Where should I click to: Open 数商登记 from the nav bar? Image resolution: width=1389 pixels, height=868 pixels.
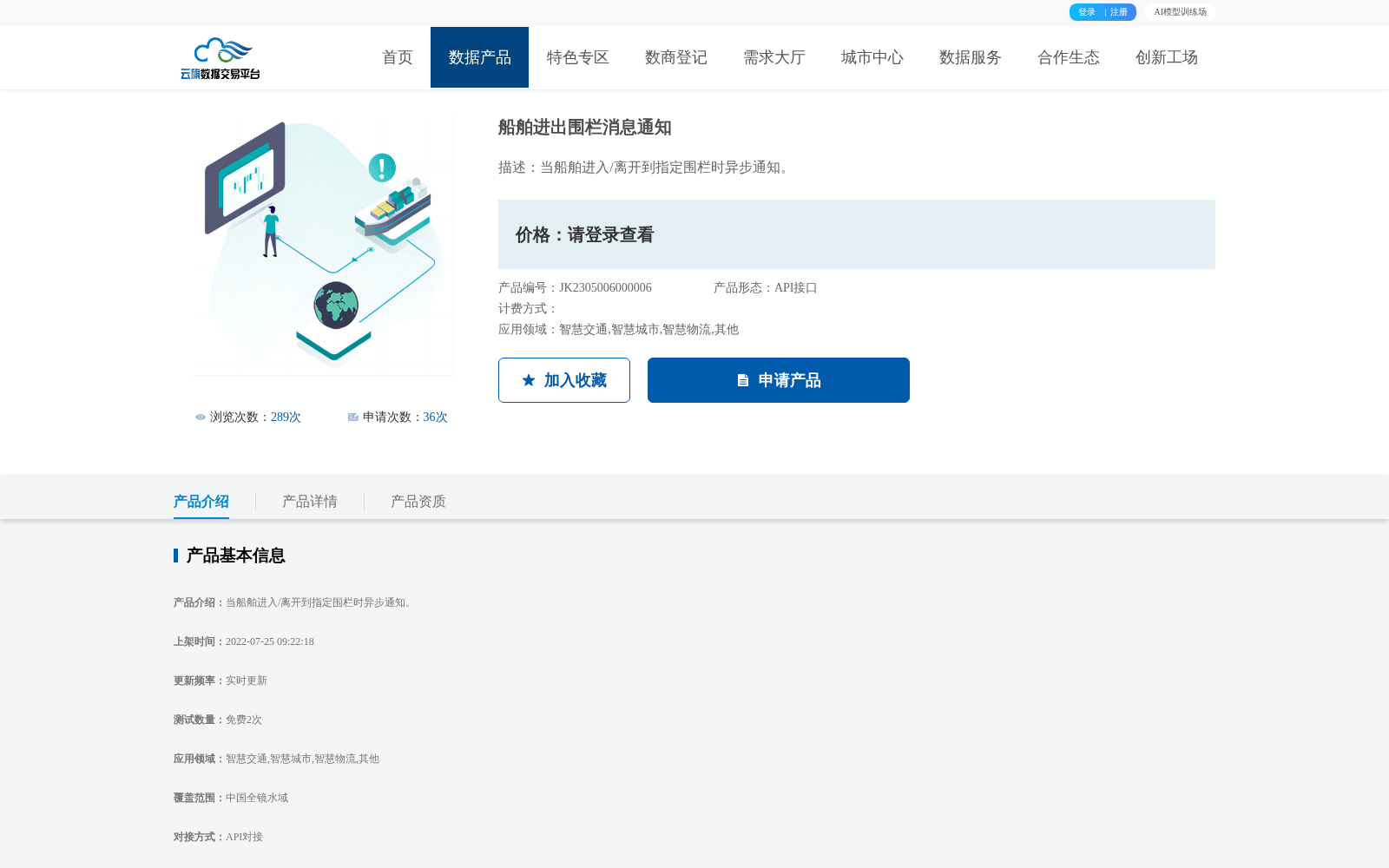[675, 57]
